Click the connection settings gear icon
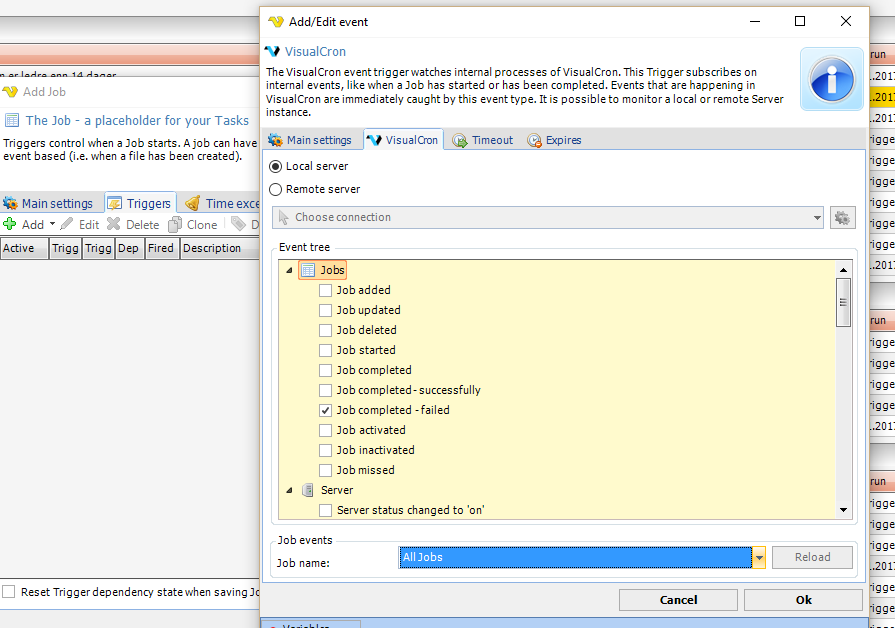 (x=843, y=218)
